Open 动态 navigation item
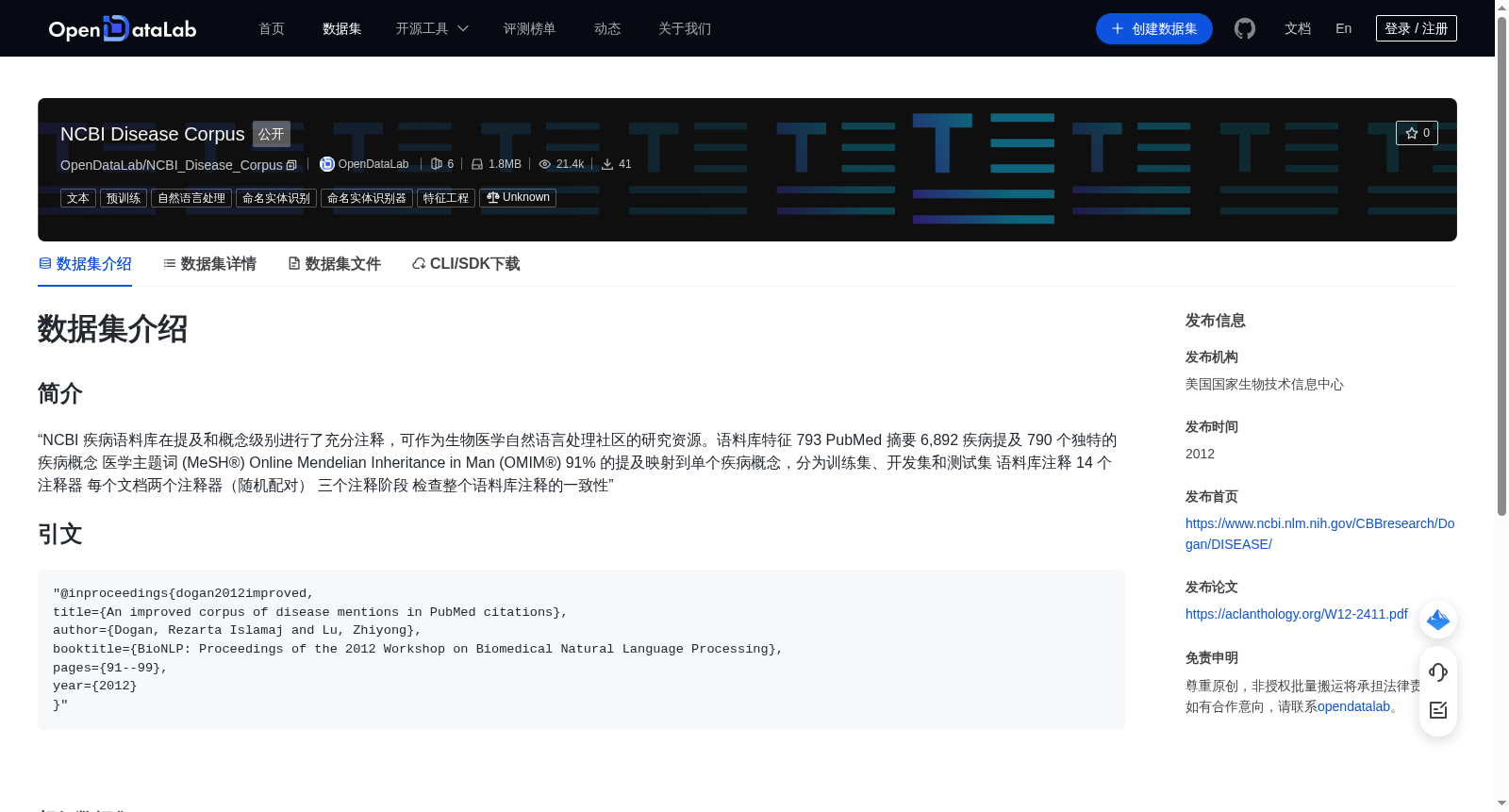Image resolution: width=1509 pixels, height=812 pixels. (x=607, y=28)
